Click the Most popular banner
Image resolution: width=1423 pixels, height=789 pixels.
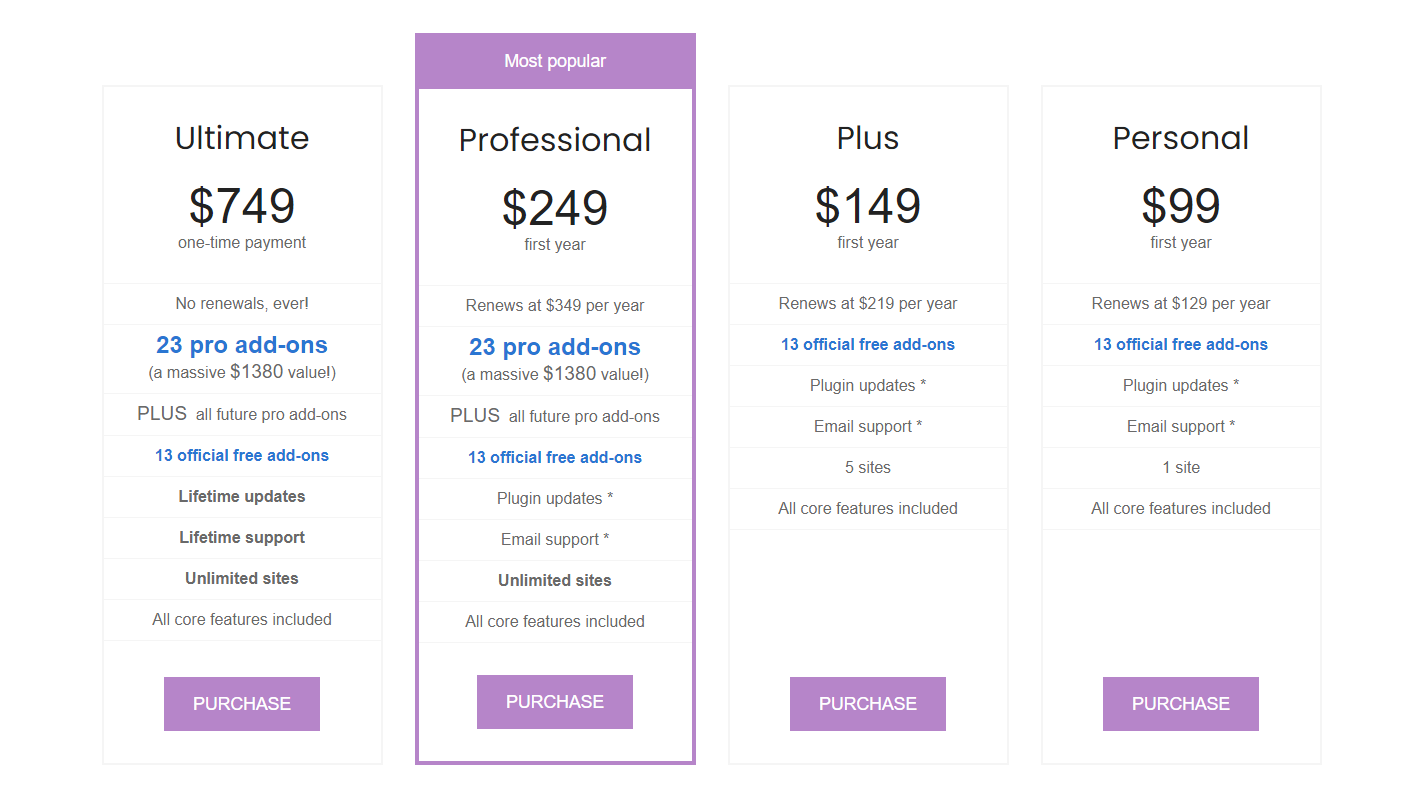coord(555,61)
